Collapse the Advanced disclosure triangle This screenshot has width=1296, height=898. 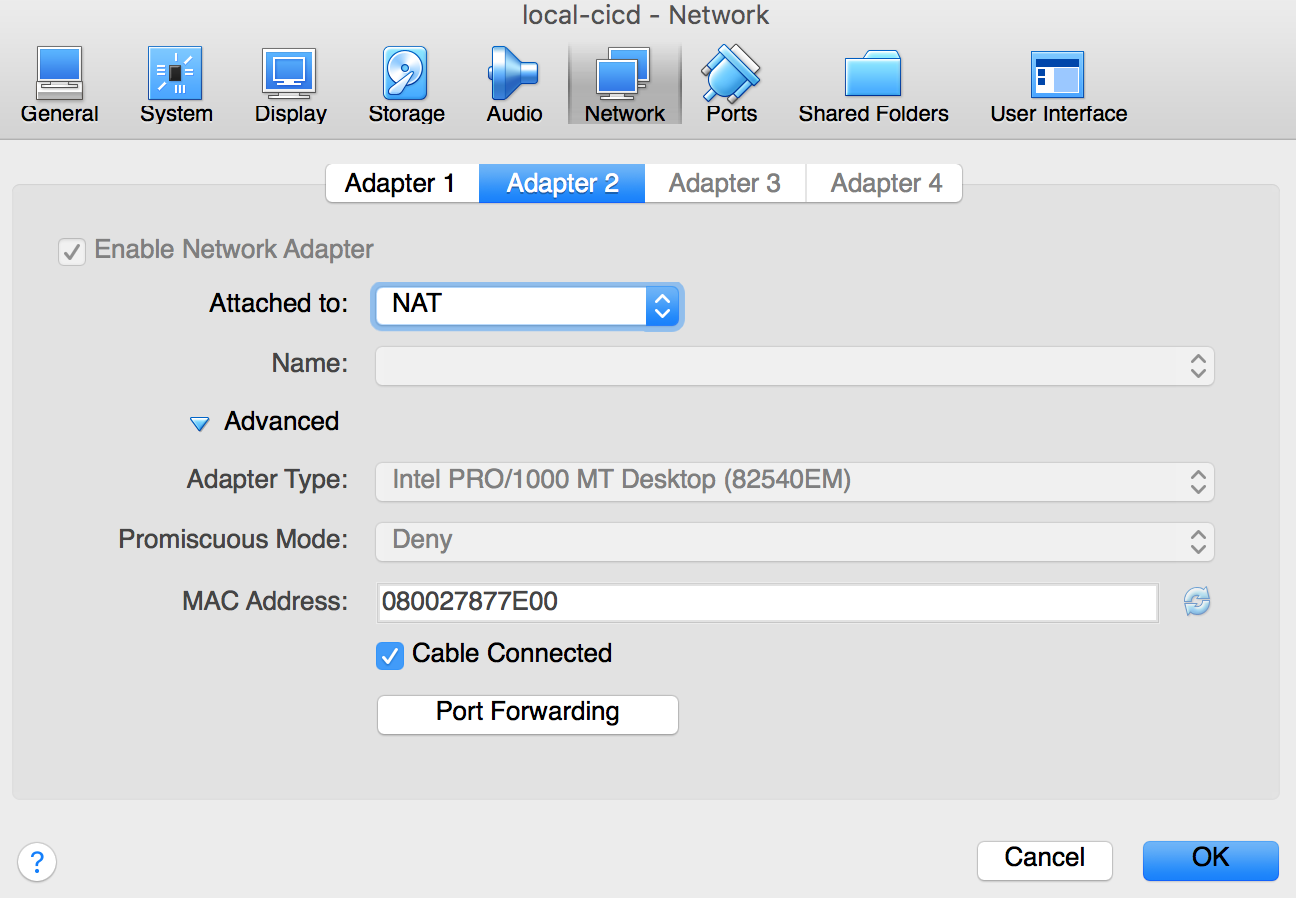[200, 423]
